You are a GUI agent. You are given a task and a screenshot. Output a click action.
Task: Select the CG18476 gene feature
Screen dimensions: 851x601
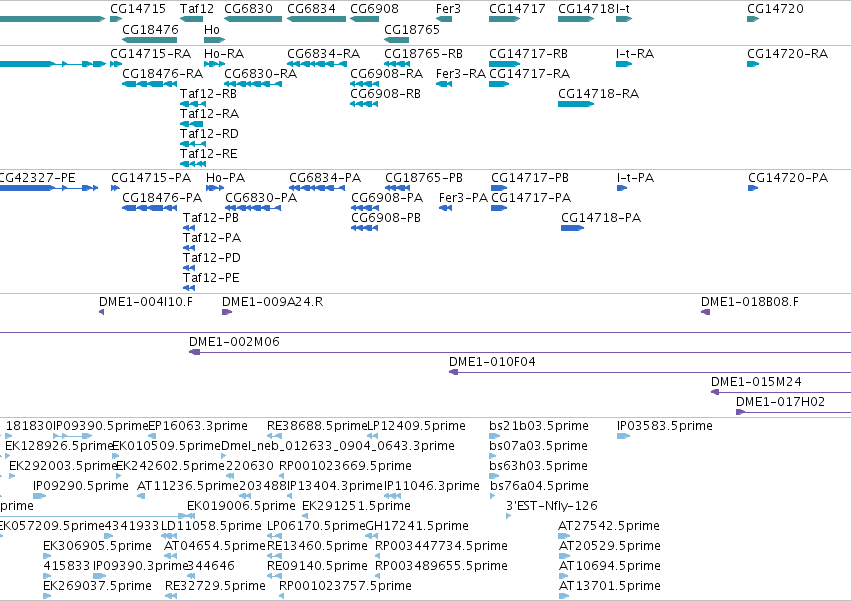pos(150,40)
